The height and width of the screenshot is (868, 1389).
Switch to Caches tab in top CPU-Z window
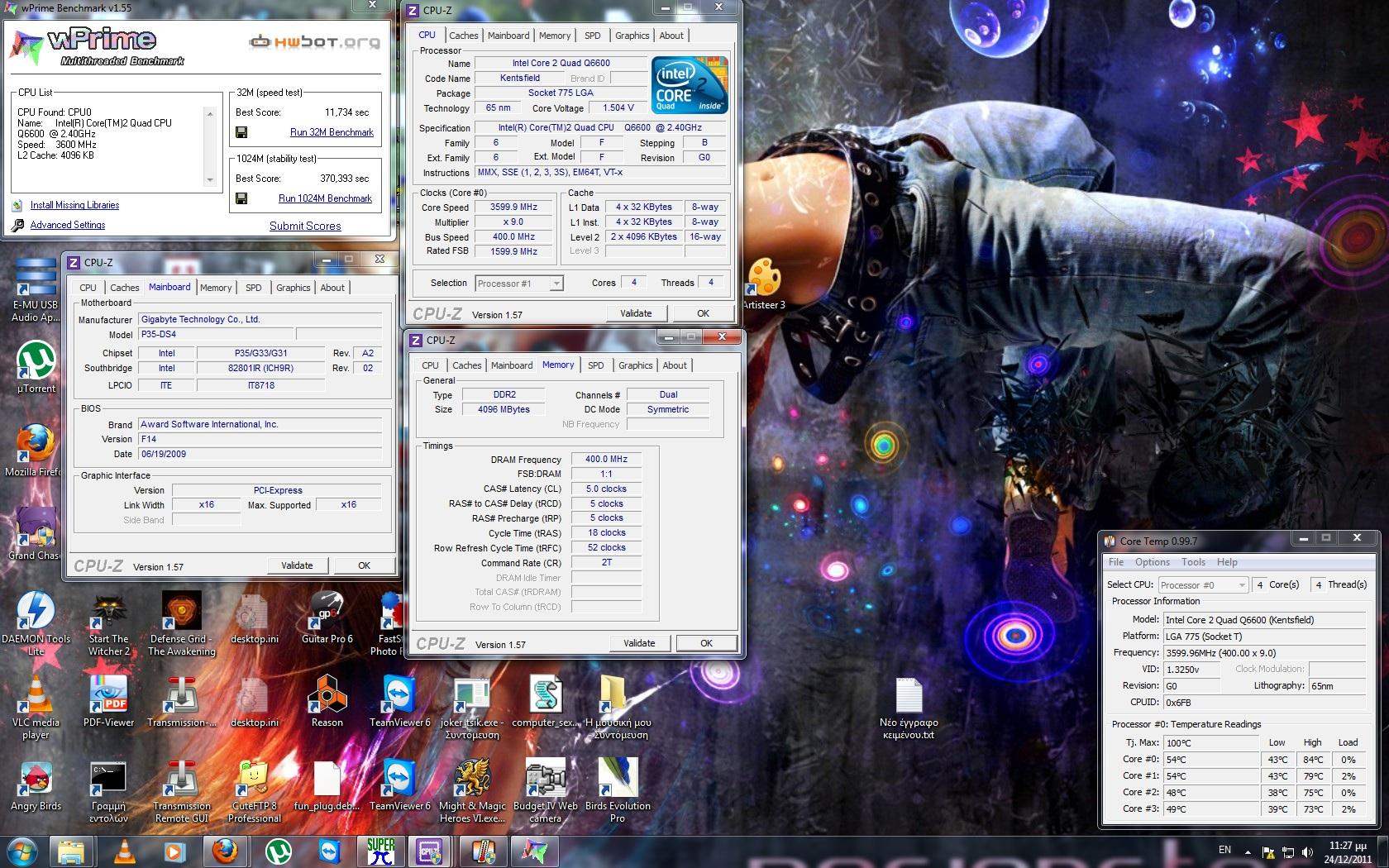pyautogui.click(x=463, y=36)
